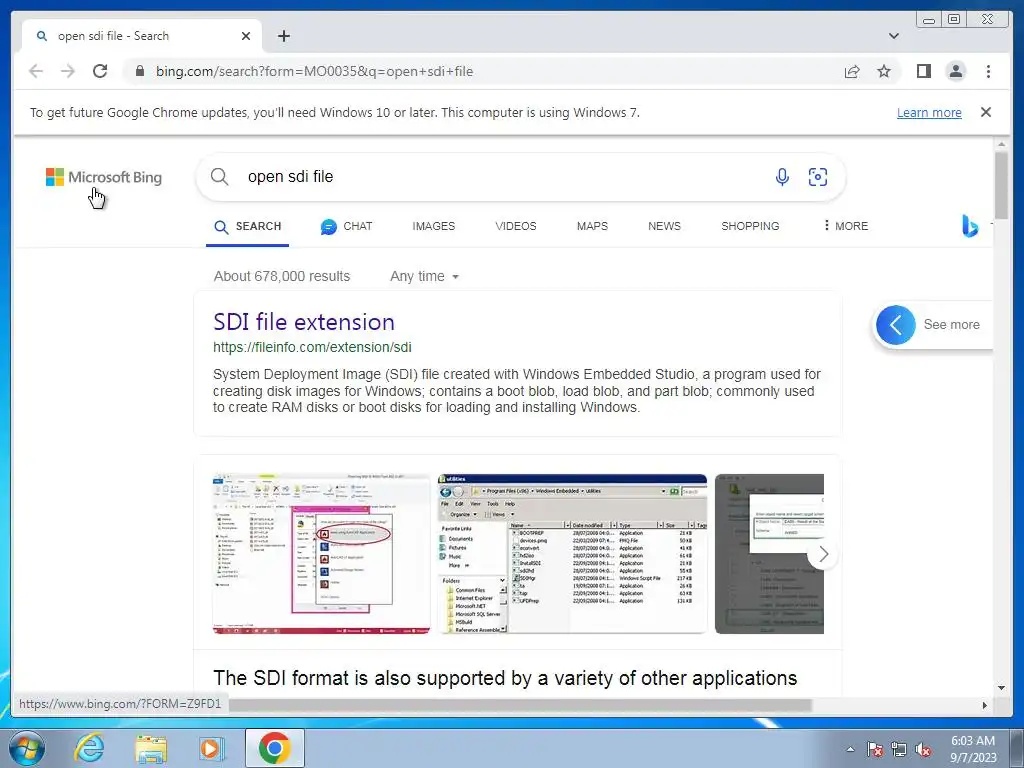
Task: Switch to the VIDEOS tab
Action: pos(515,226)
